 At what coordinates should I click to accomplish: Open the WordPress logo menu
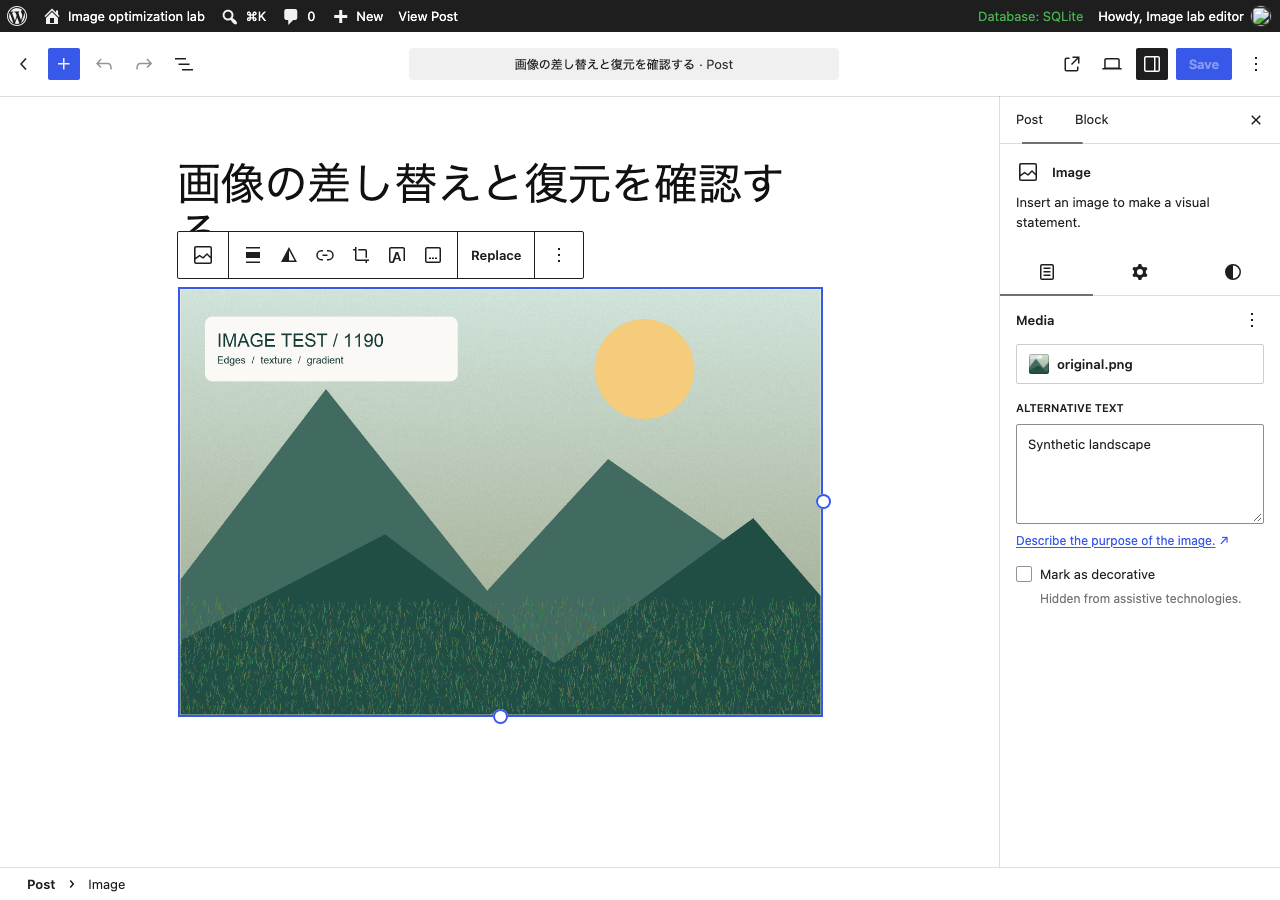coord(17,16)
